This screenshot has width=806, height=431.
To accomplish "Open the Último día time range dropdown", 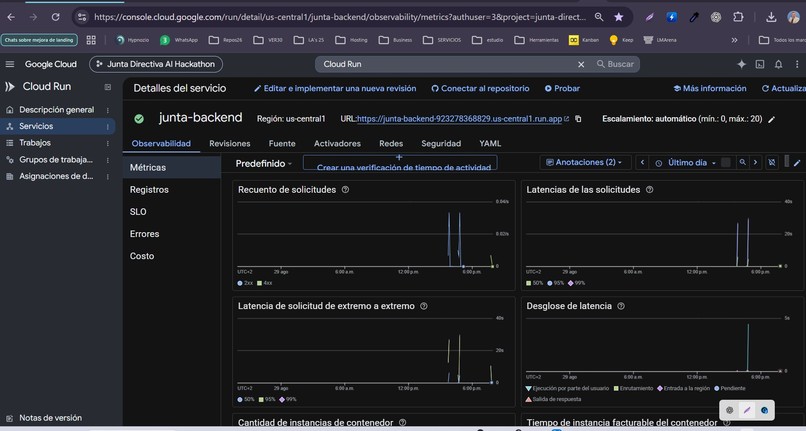I will click(686, 163).
